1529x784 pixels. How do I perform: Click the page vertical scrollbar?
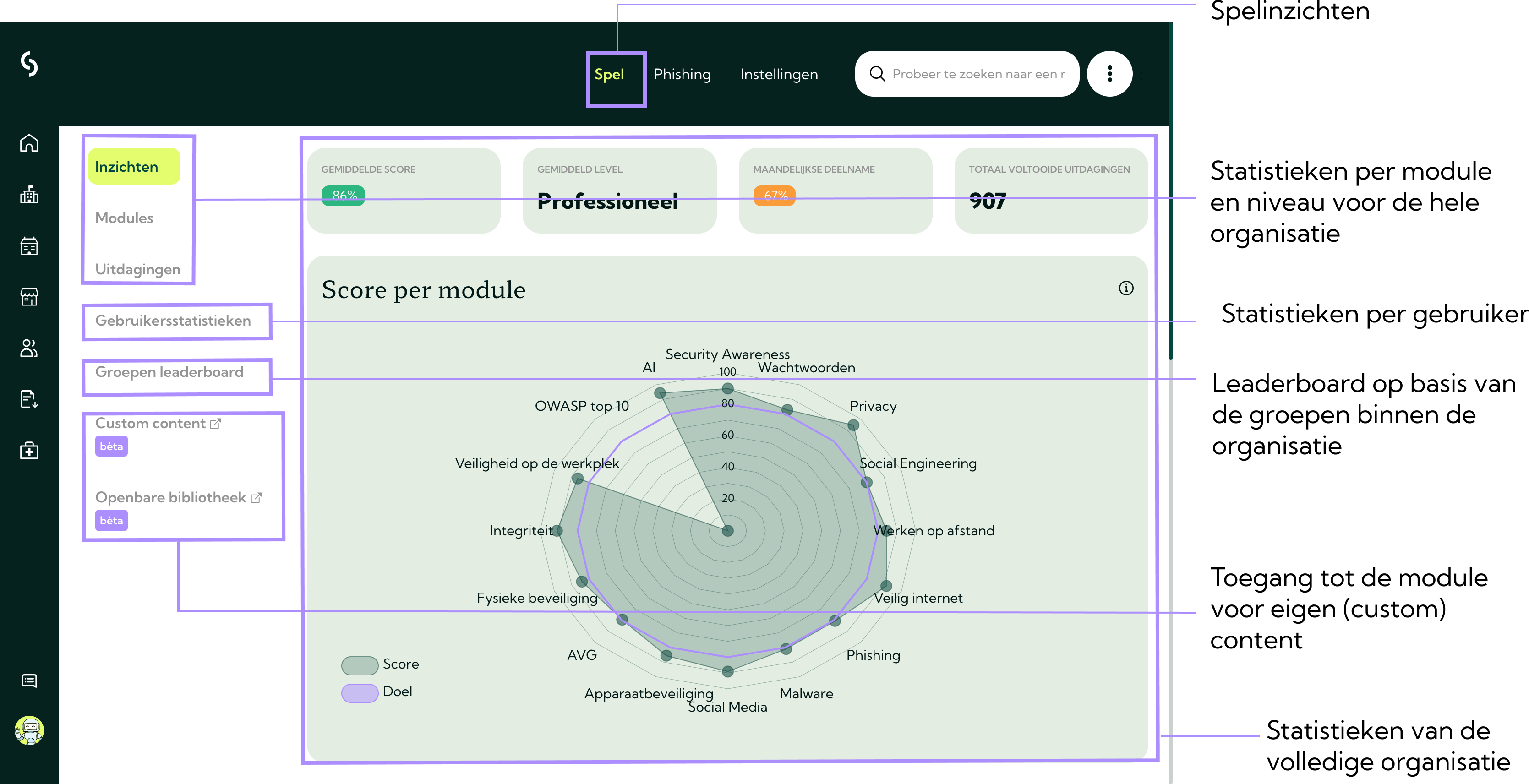point(1170,190)
